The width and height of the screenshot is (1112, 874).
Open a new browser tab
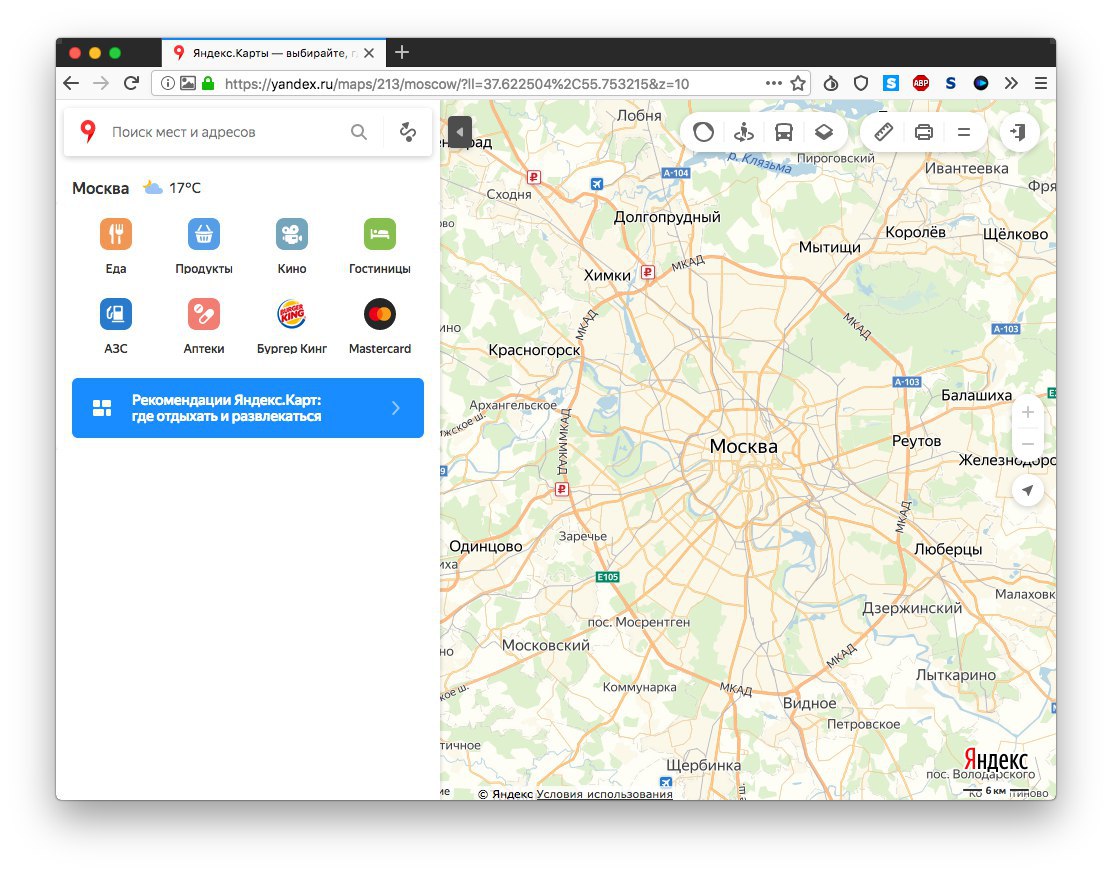click(x=402, y=52)
